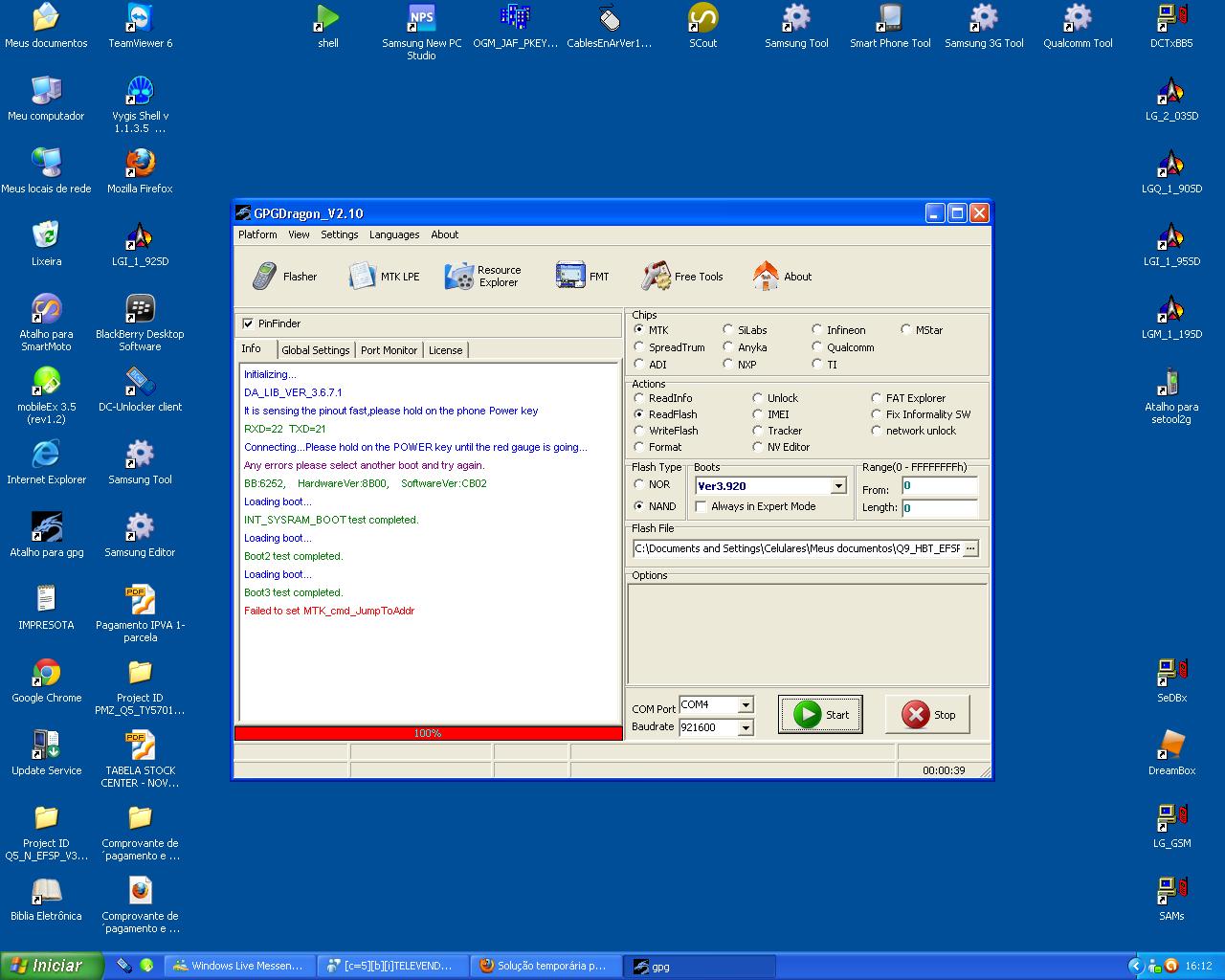
Task: Select the SpreadTrum chip option
Action: click(639, 347)
